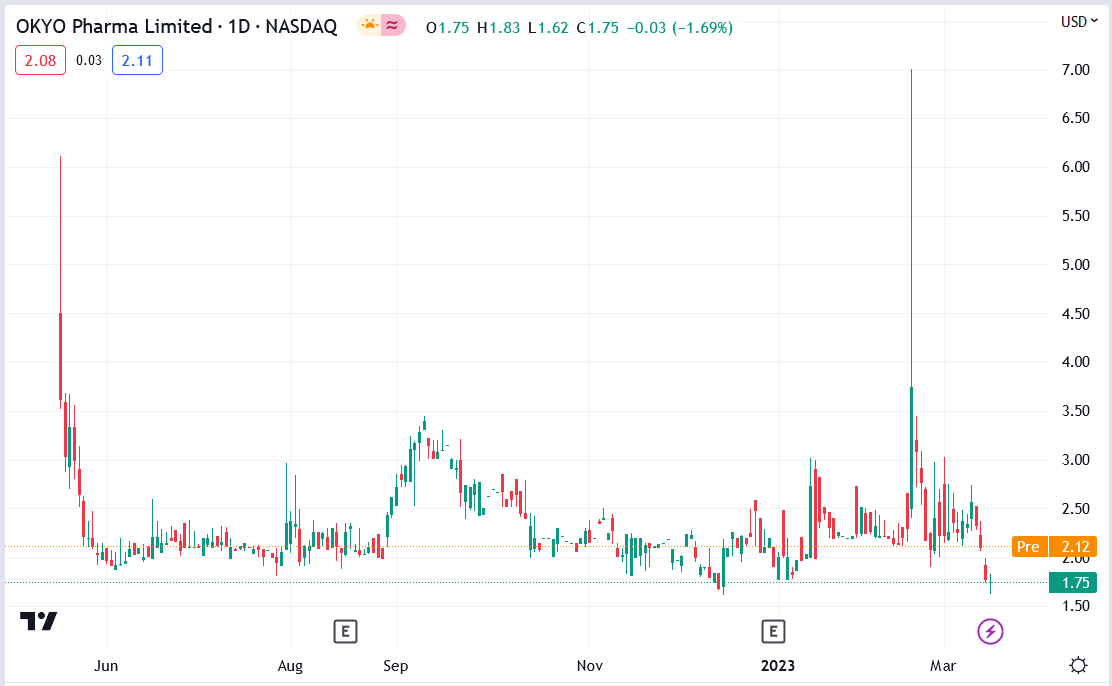Click the 6.00 price axis label
This screenshot has height=686, width=1112.
[x=1075, y=167]
